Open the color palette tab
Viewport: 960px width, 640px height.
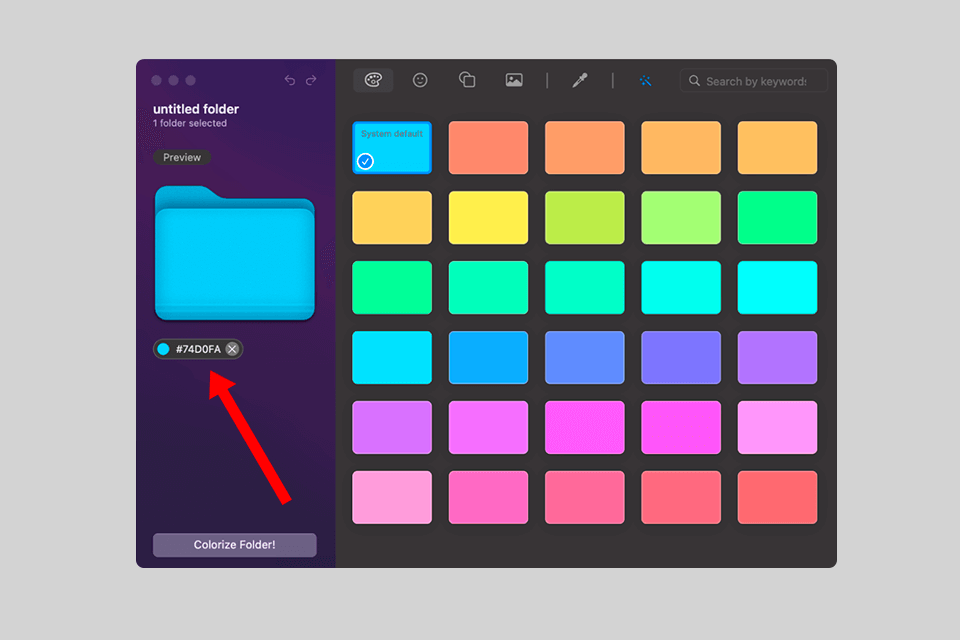(373, 80)
